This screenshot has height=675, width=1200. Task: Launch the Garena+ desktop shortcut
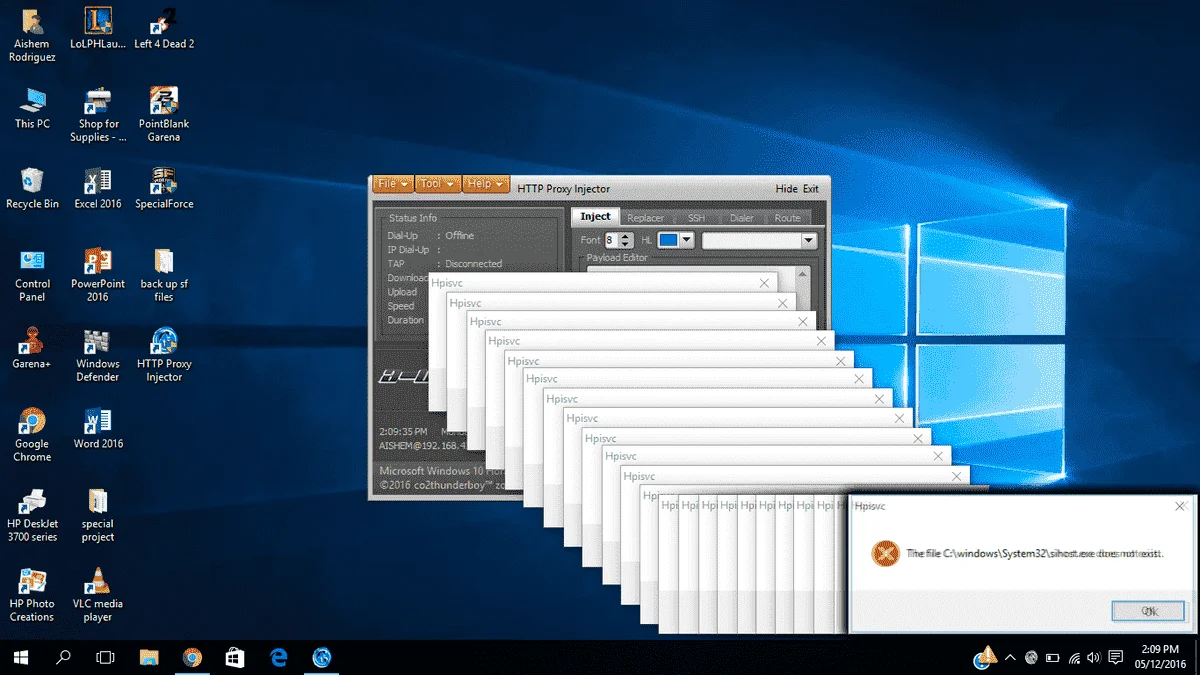tap(32, 348)
